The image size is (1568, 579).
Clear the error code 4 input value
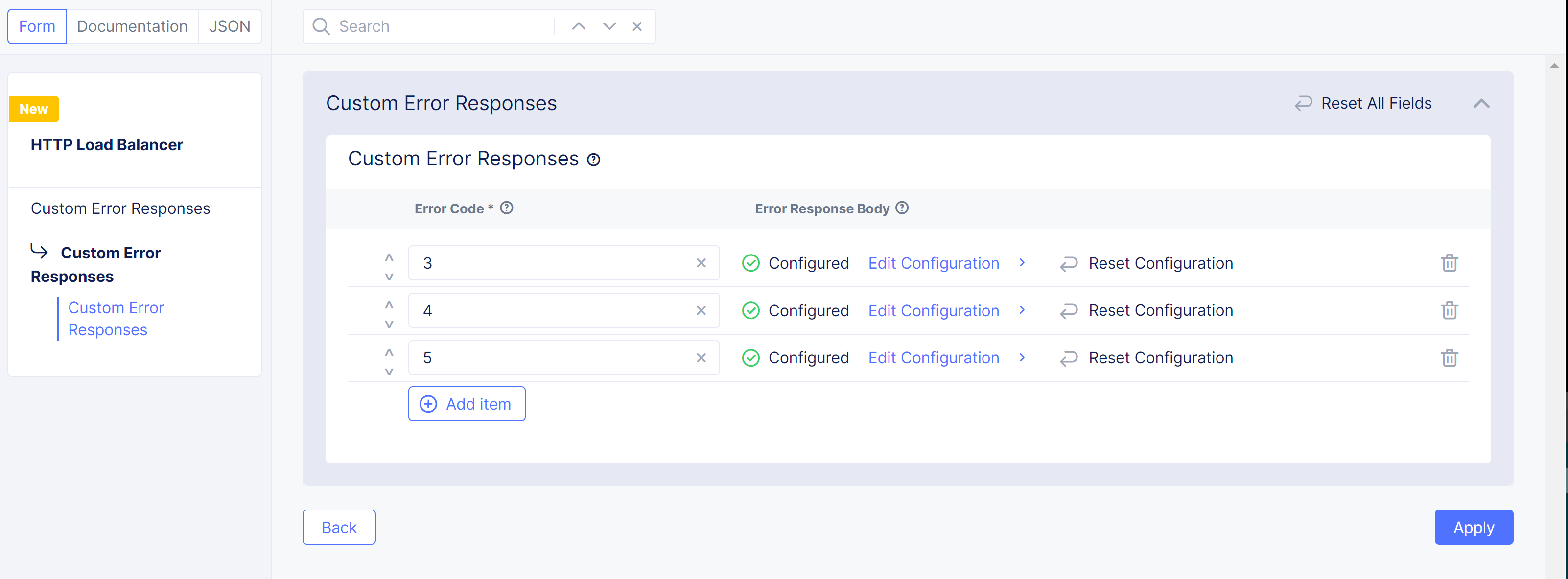tap(701, 310)
